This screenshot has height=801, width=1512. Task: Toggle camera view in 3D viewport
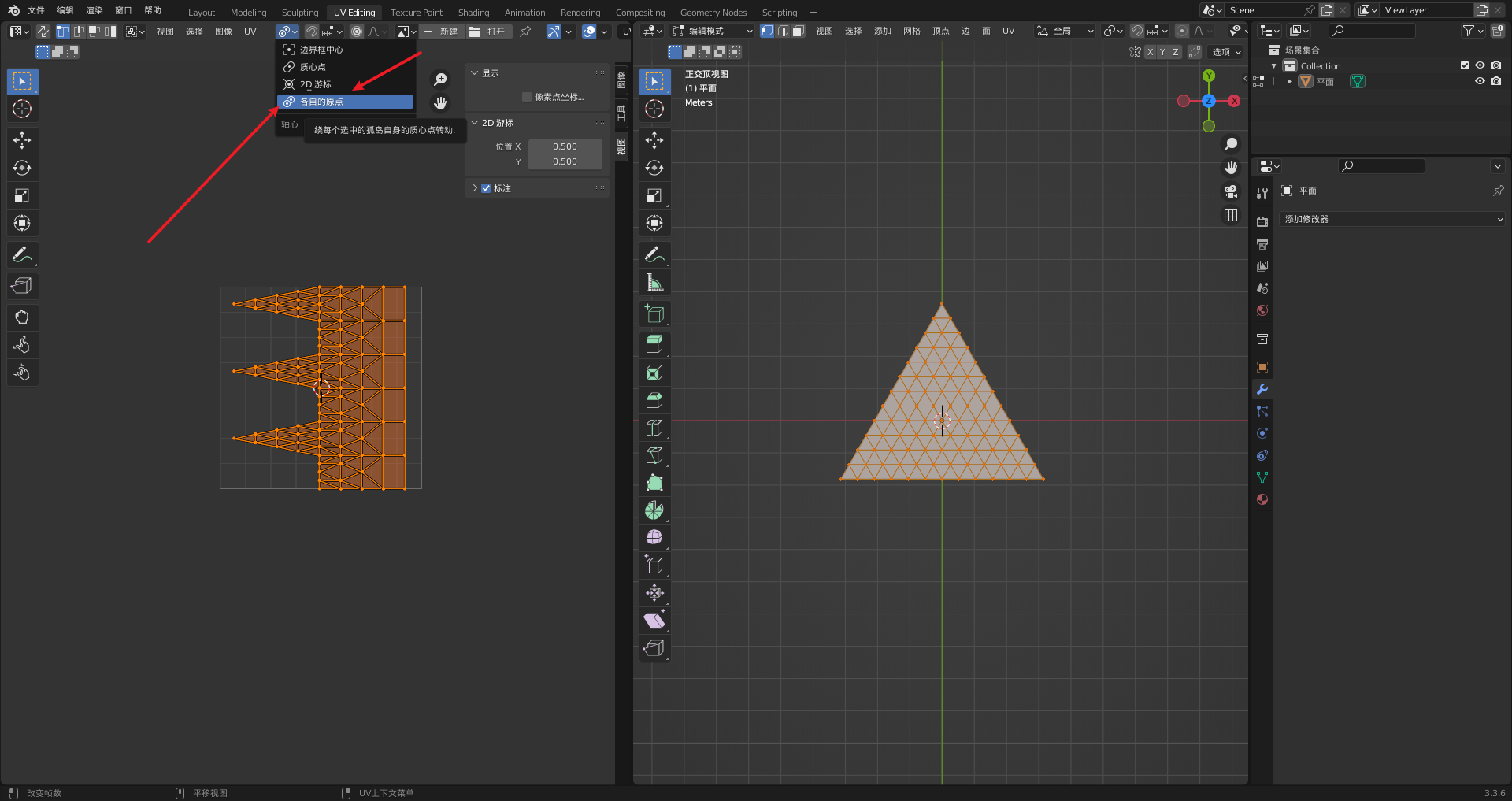(1231, 191)
